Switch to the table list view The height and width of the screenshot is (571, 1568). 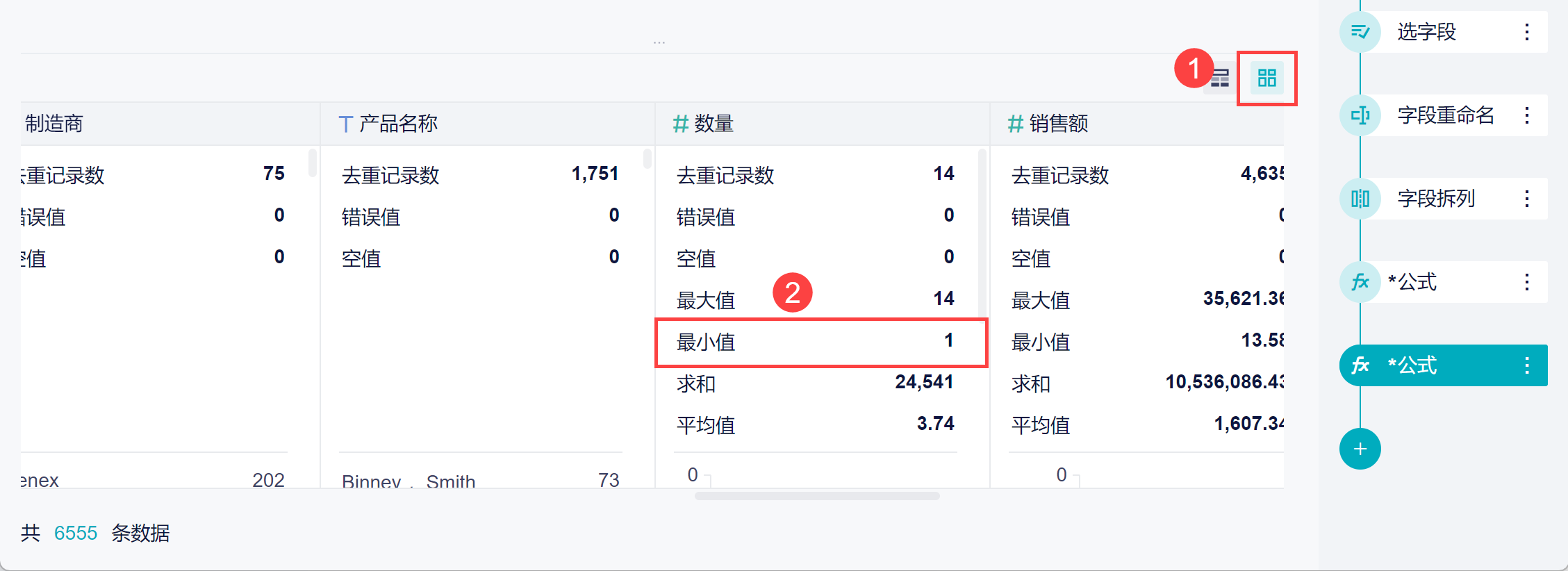click(1221, 78)
